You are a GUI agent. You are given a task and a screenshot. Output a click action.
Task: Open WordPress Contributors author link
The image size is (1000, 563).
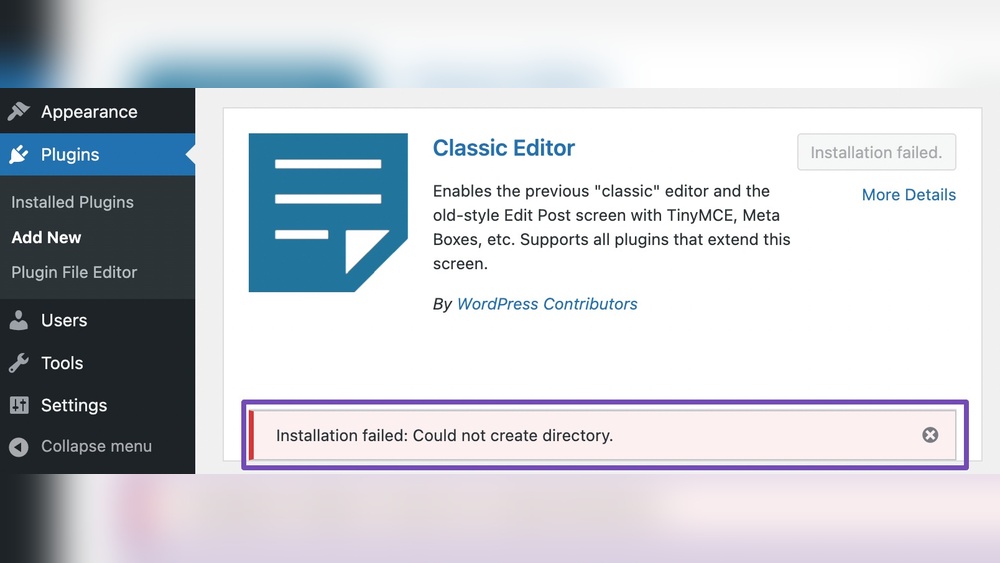pos(547,304)
